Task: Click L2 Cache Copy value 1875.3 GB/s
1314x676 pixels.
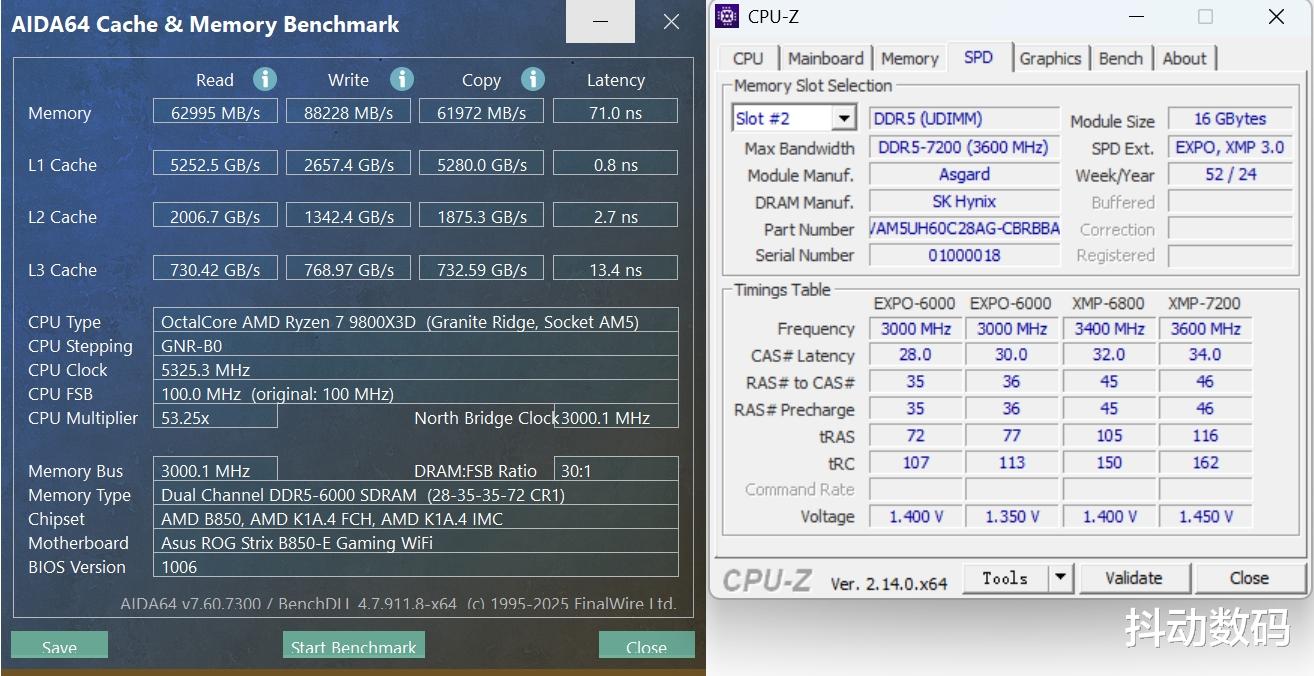Action: (481, 216)
